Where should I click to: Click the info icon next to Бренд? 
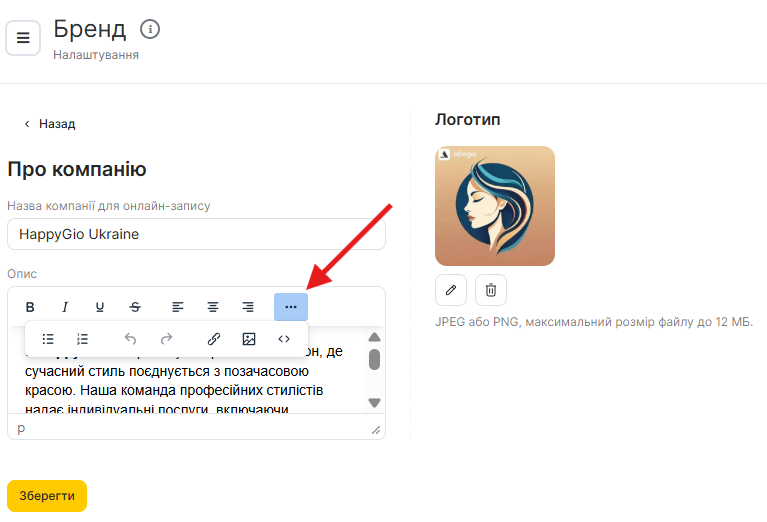pos(150,28)
